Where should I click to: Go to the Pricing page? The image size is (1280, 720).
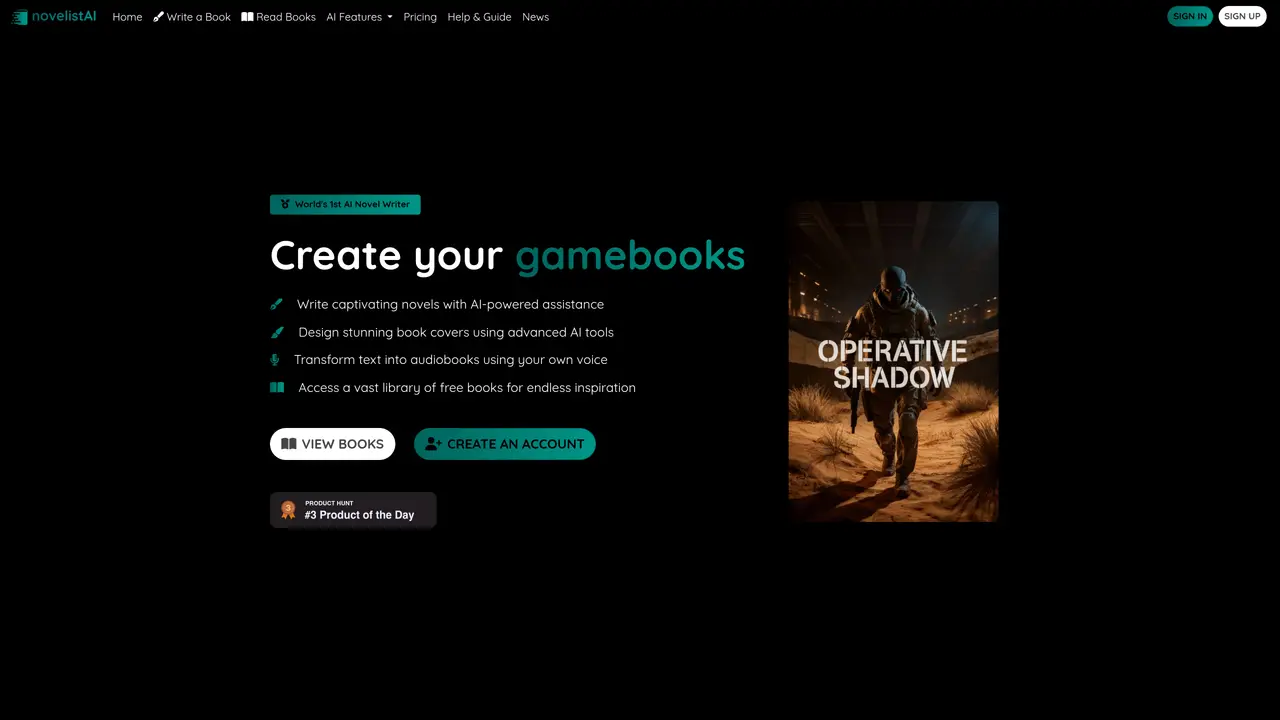pyautogui.click(x=420, y=17)
